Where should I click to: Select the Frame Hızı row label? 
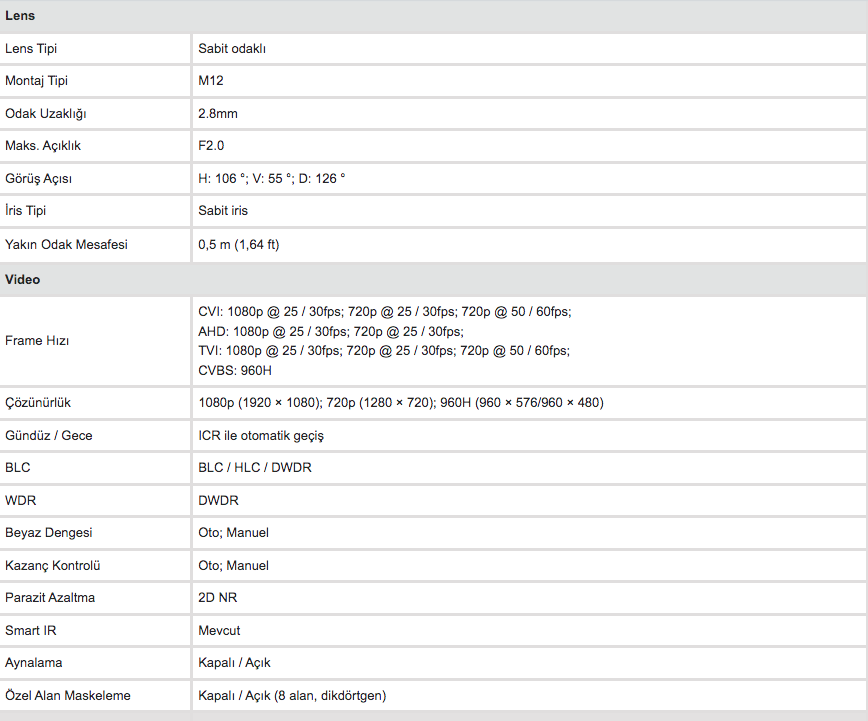37,341
